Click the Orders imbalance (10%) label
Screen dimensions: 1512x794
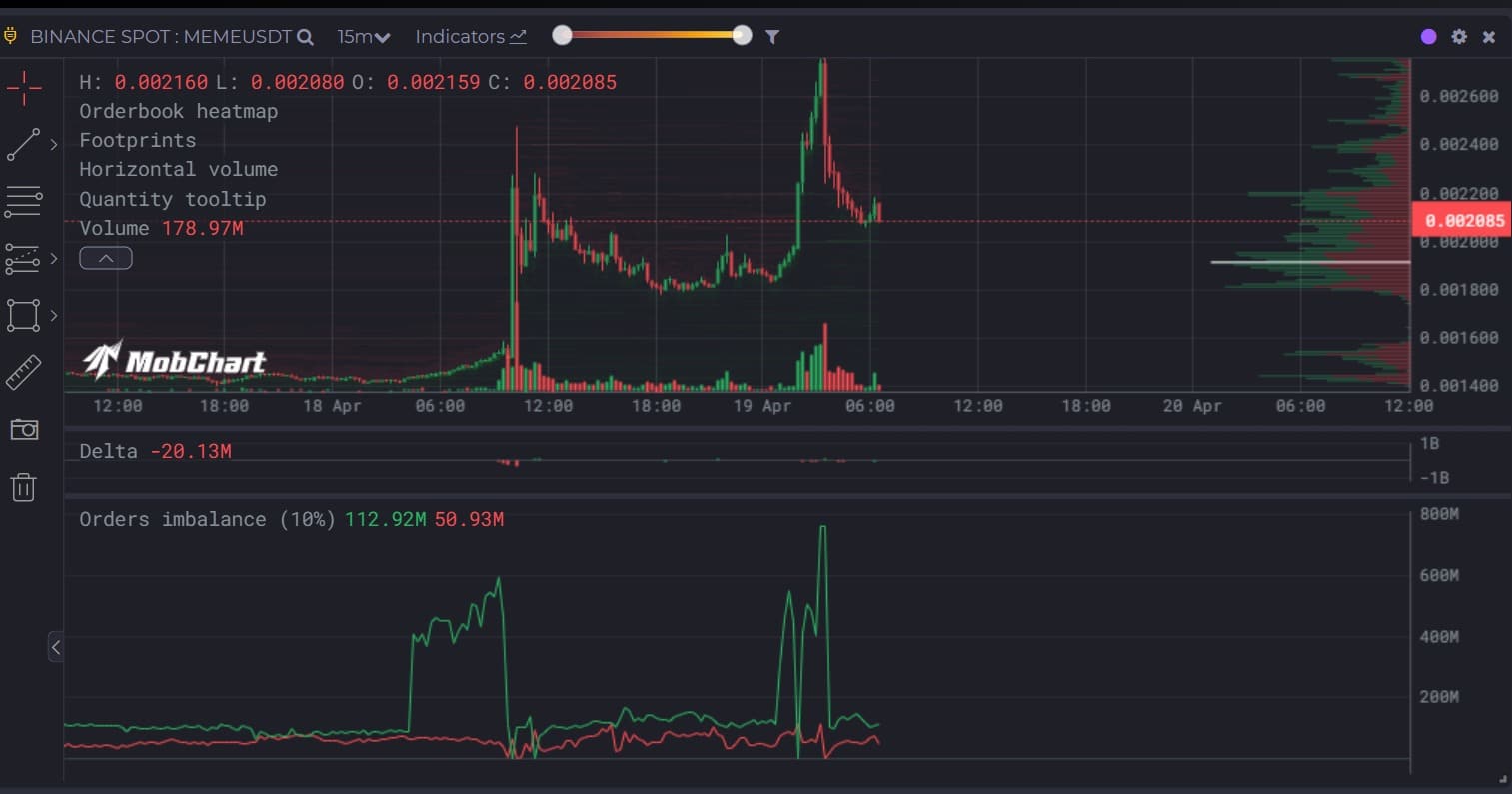pyautogui.click(x=208, y=519)
